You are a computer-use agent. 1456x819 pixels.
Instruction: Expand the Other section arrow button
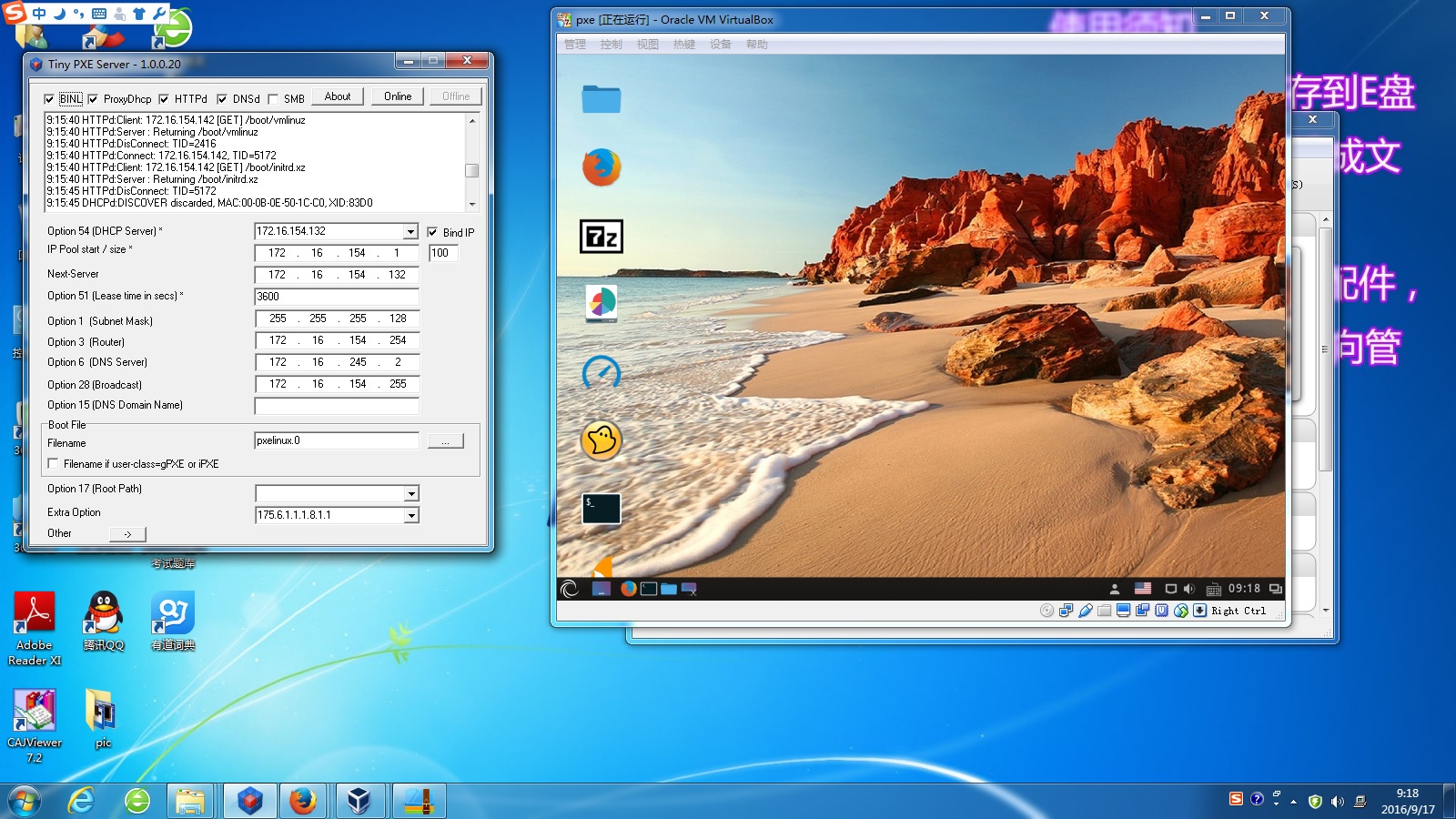(127, 534)
